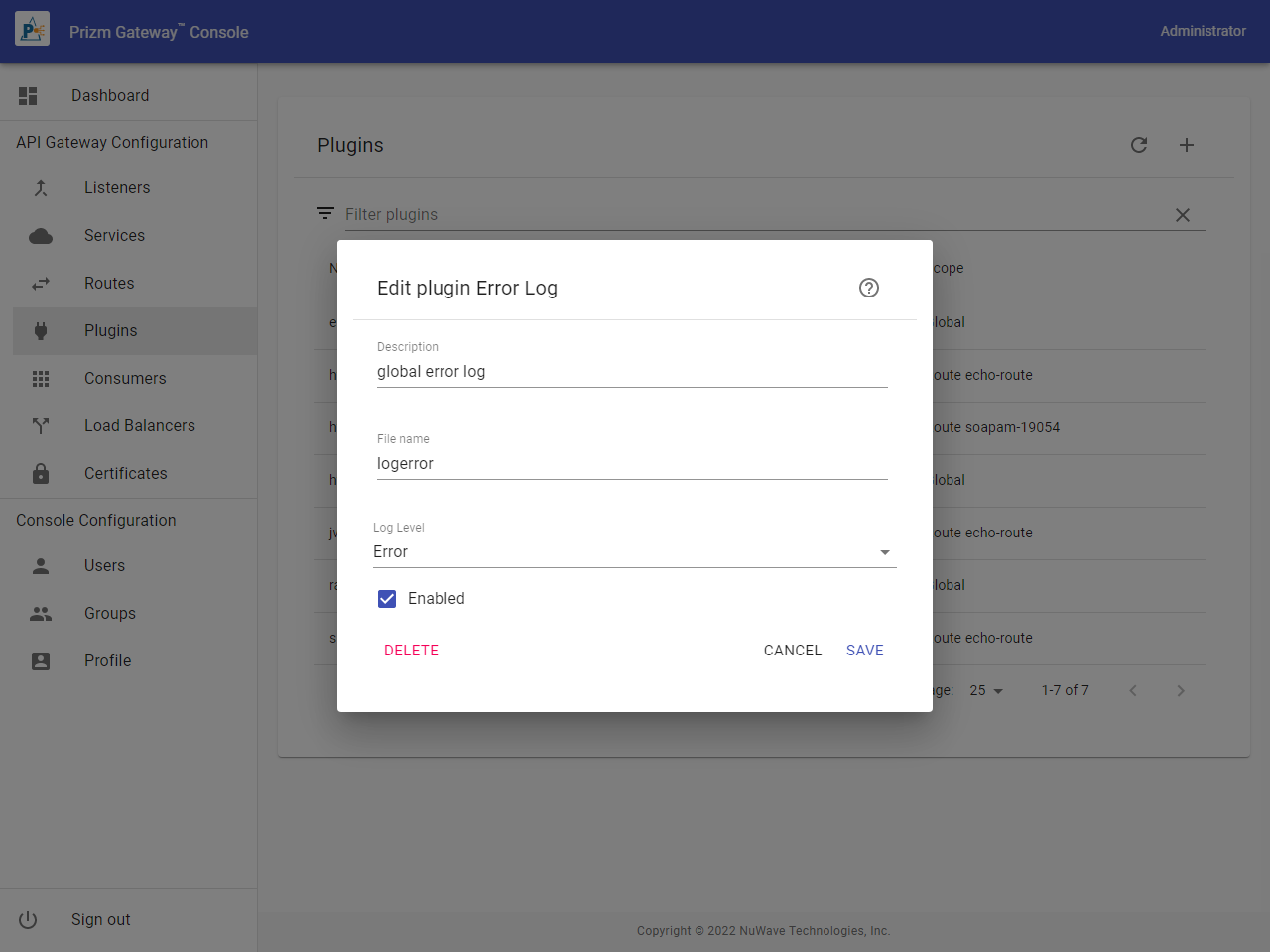Click the refresh plugins icon
This screenshot has height=952, width=1270.
(x=1139, y=145)
